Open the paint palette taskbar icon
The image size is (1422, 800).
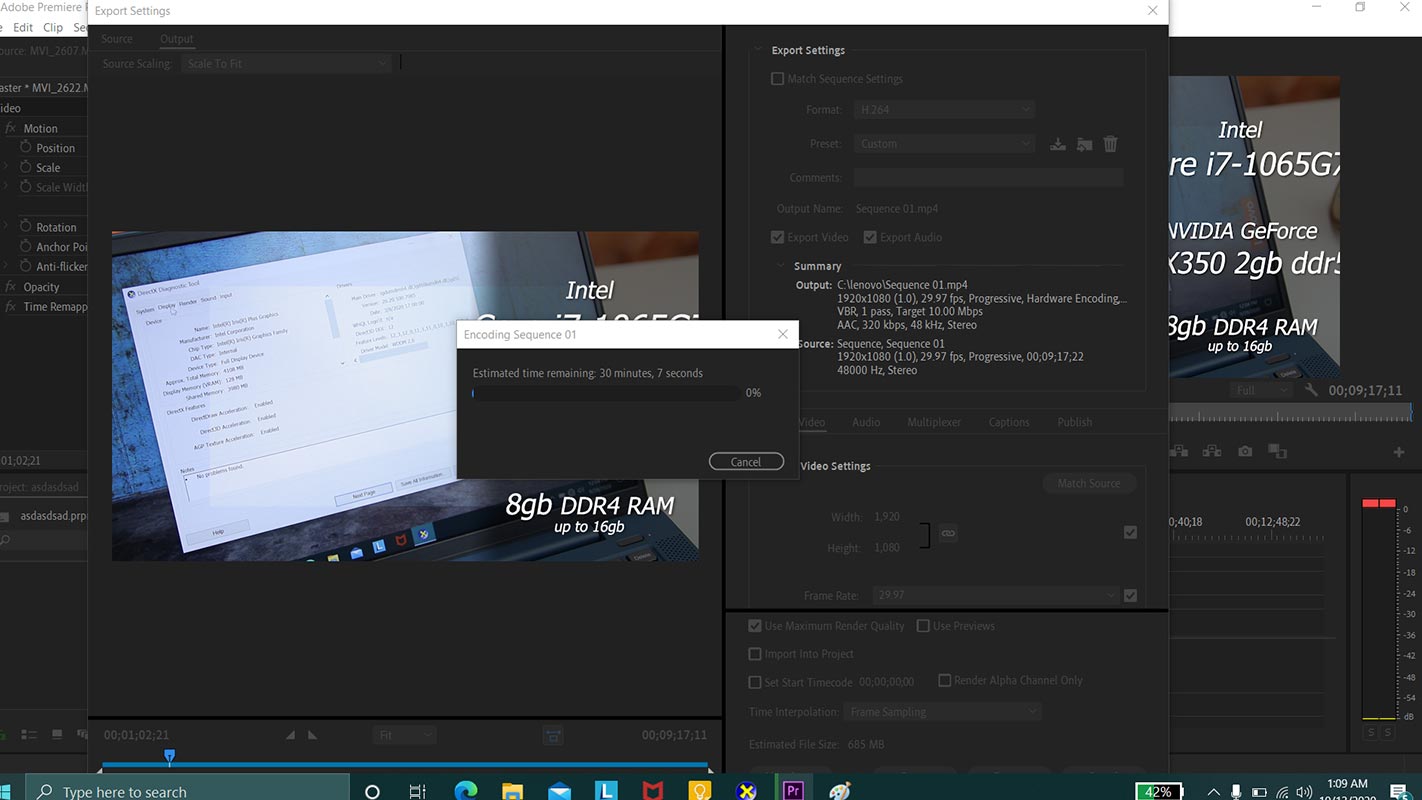[840, 790]
